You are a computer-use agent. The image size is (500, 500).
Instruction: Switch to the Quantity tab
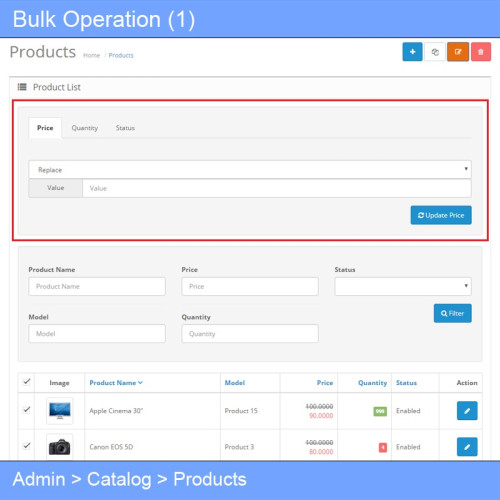85,128
